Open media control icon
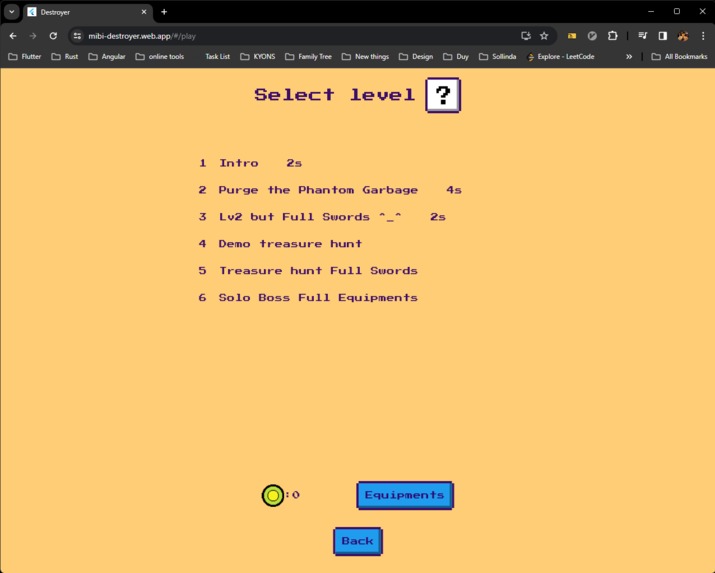The width and height of the screenshot is (715, 573). pyautogui.click(x=642, y=36)
